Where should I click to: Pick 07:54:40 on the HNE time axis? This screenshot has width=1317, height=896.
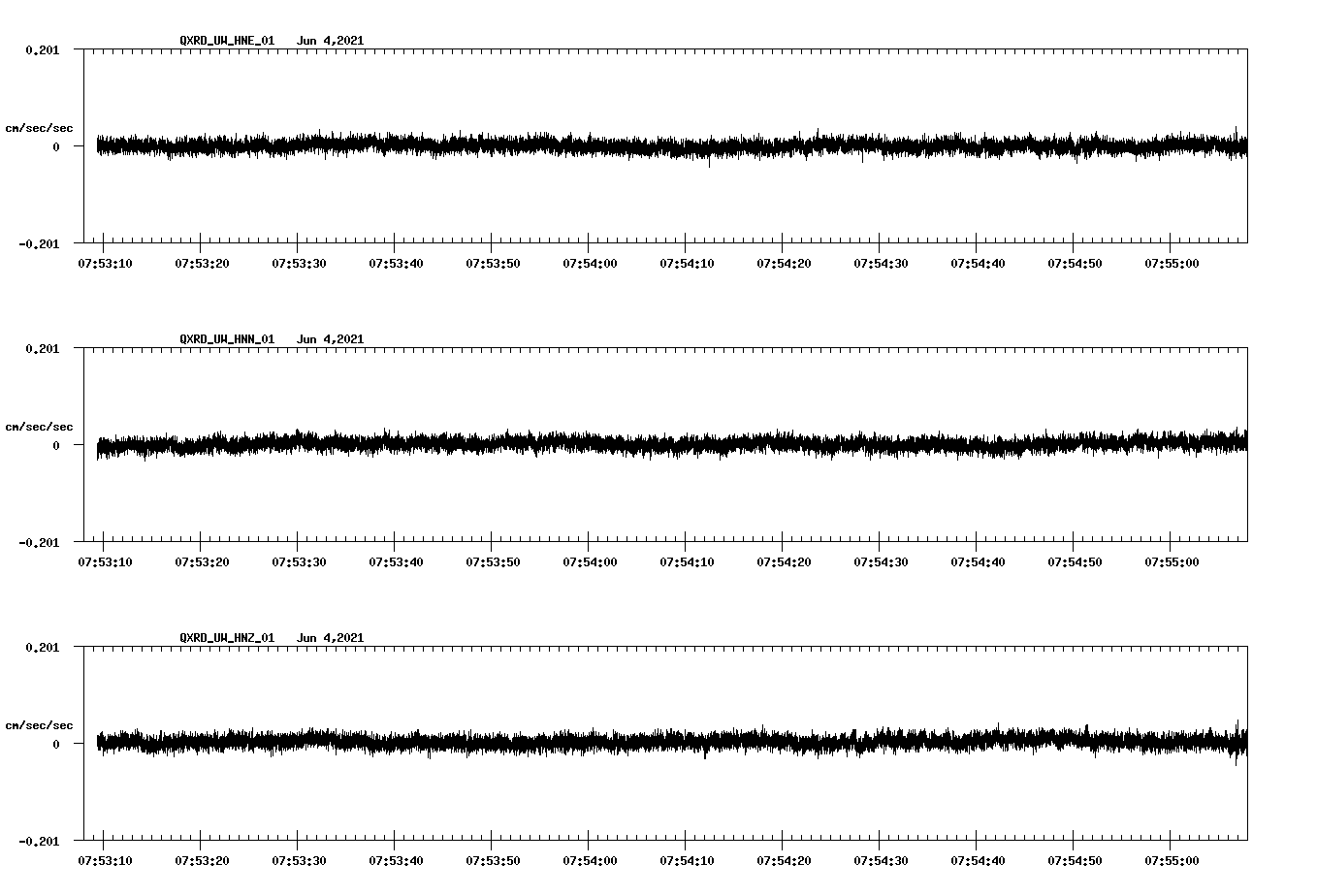point(978,263)
